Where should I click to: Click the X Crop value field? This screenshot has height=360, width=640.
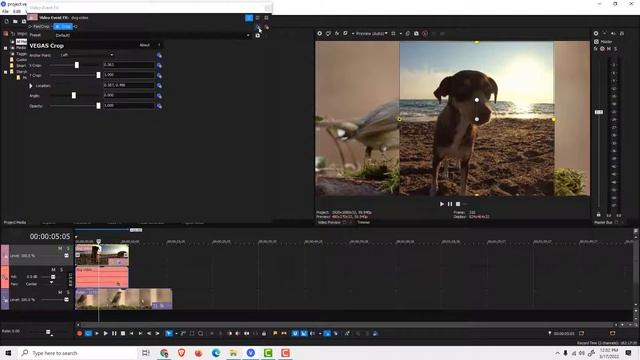[x=129, y=65]
